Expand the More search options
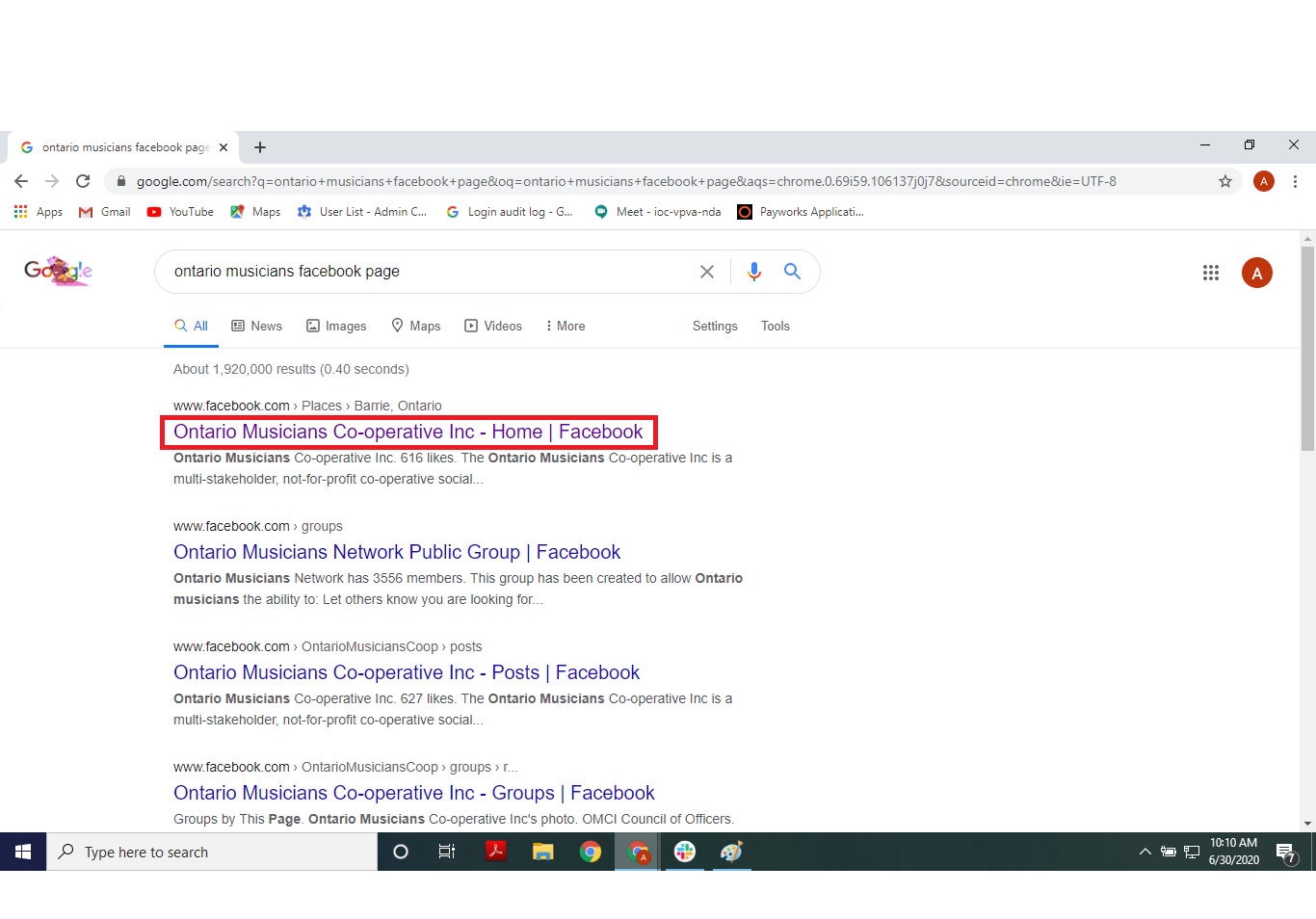Viewport: 1316px width, 919px height. click(x=566, y=327)
